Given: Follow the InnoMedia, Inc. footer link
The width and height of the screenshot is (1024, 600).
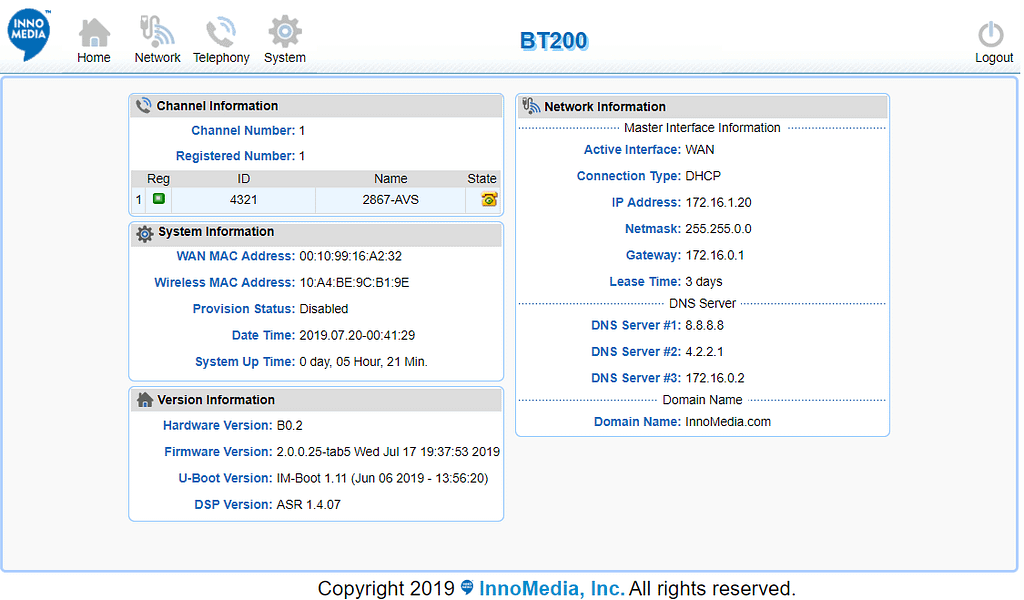Looking at the screenshot, I should click(551, 588).
